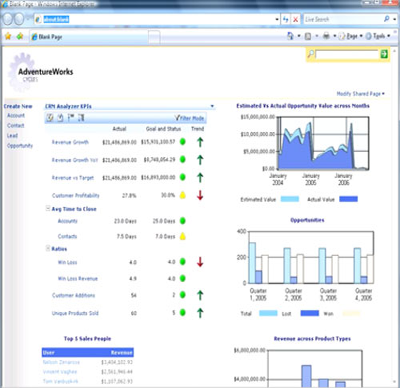Open the Revenue Growth YoY KPI link

click(75, 160)
